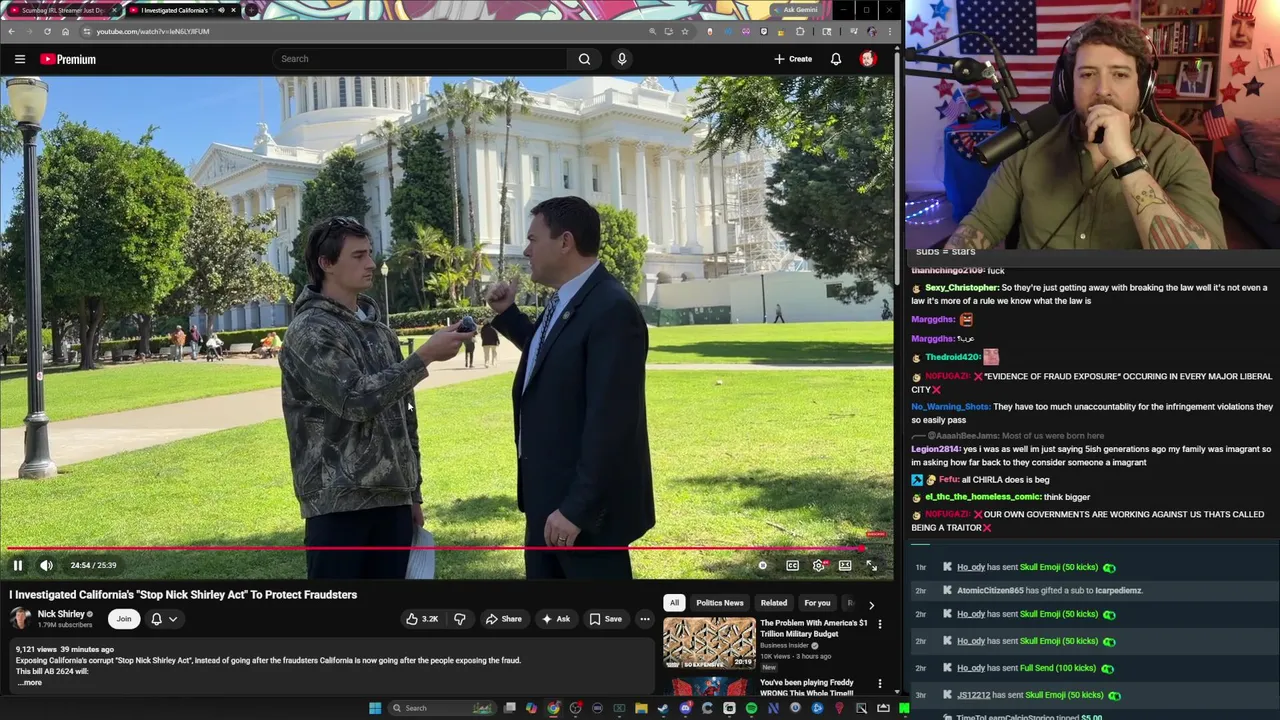Open a new browser tab
Screen dimensions: 1280x720
point(250,10)
